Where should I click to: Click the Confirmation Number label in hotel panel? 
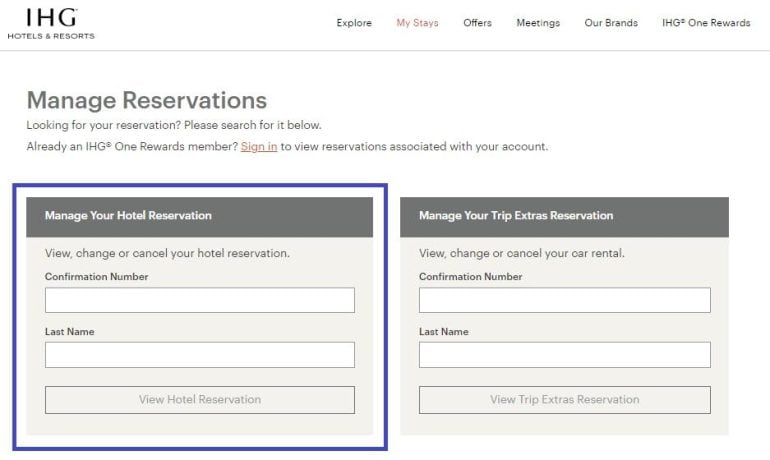click(96, 277)
